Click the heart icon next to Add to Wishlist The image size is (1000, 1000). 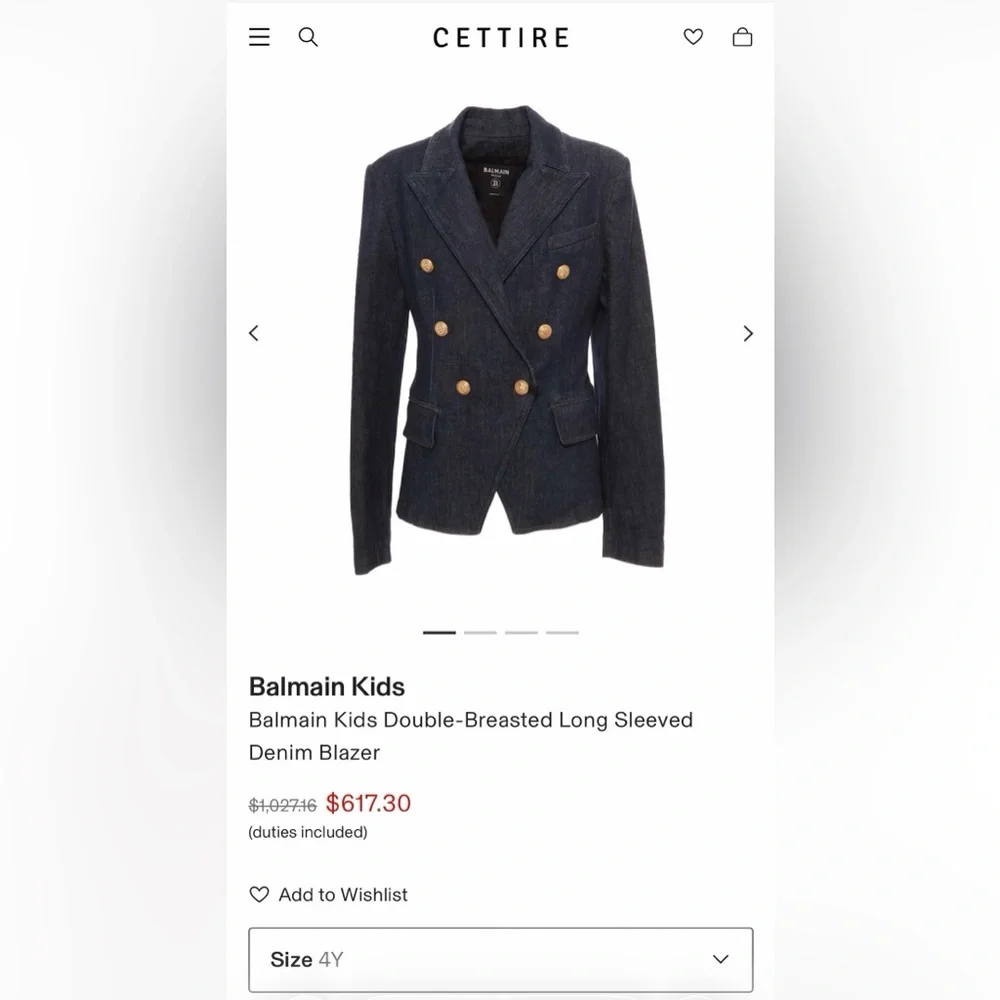point(259,894)
